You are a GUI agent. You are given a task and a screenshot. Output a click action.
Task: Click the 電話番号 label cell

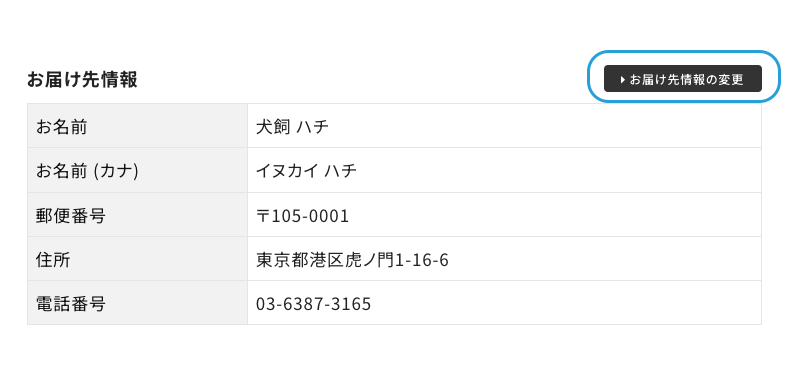coord(137,303)
